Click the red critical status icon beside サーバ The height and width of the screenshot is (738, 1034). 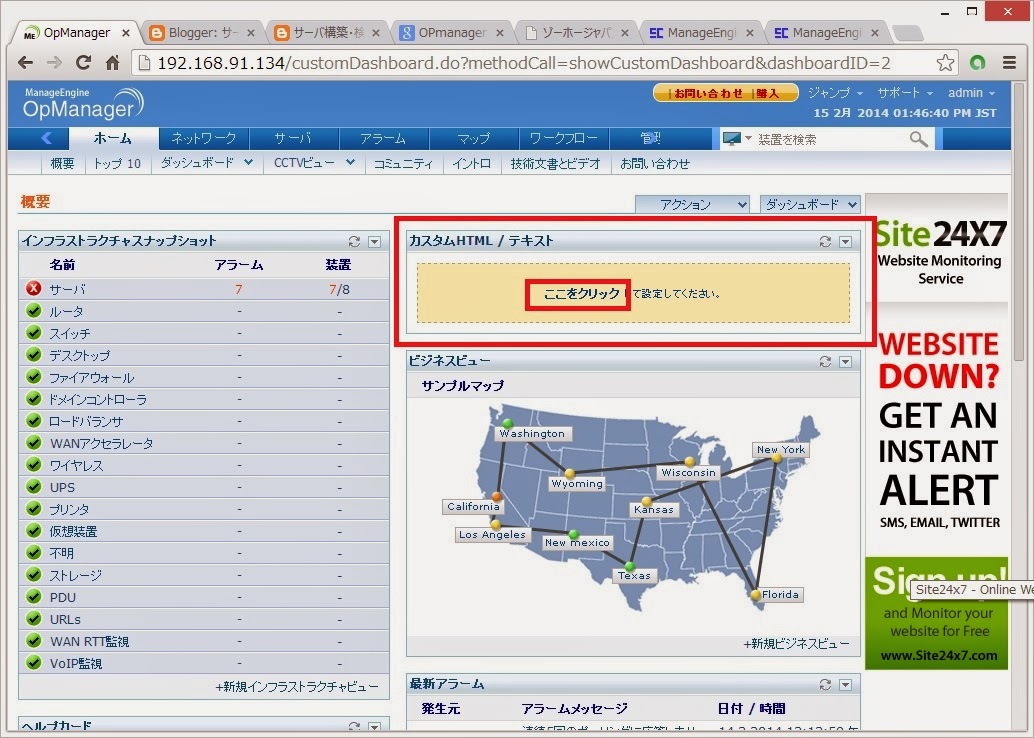click(x=34, y=288)
